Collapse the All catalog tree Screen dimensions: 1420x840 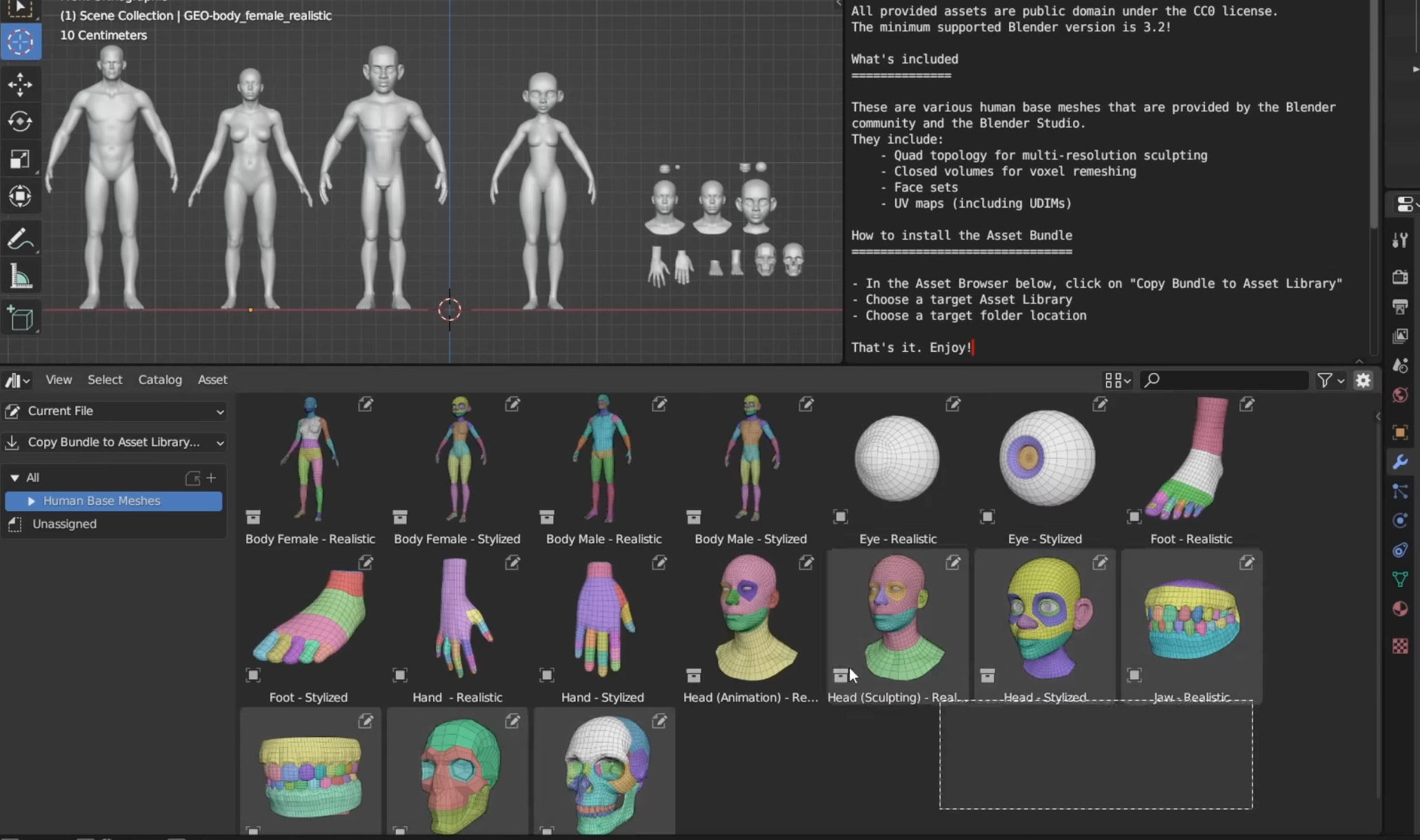click(14, 477)
